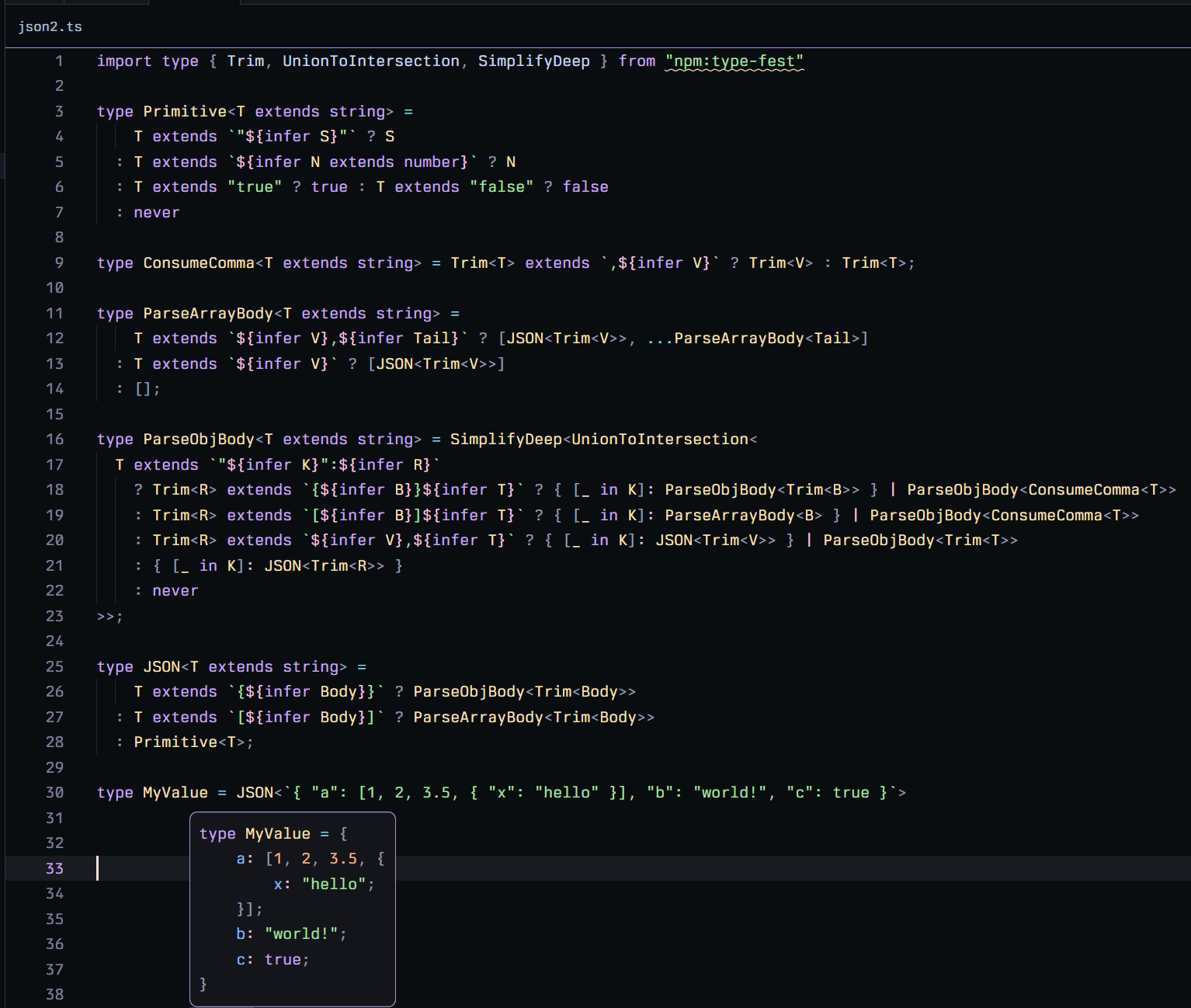Click the Primitive type name on line 3
Image resolution: width=1191 pixels, height=1008 pixels.
point(185,112)
